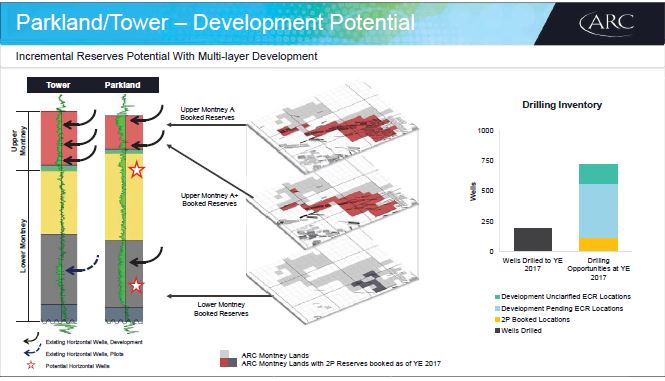Screen dimensions: 665x381
Task: Click the Drilling Inventory chart title
Action: click(562, 105)
